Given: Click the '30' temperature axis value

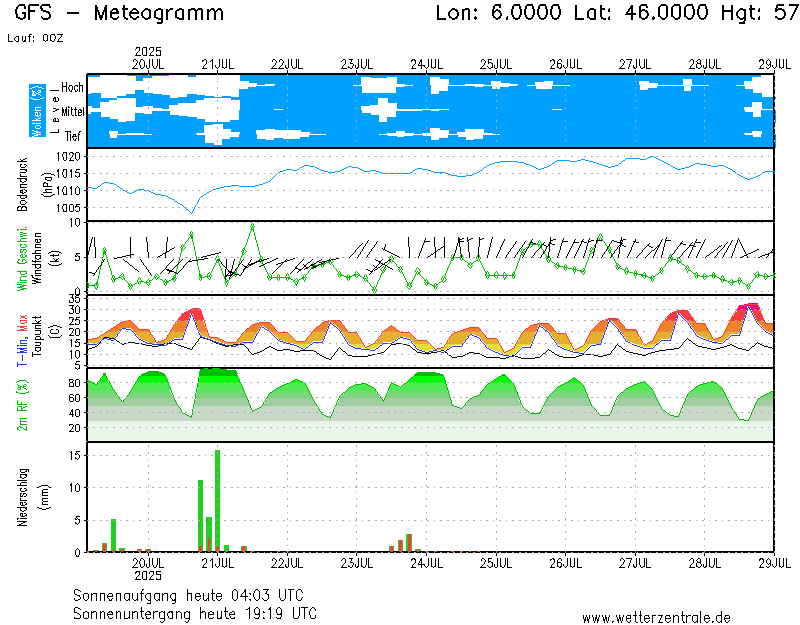Looking at the screenshot, I should pos(74,310).
